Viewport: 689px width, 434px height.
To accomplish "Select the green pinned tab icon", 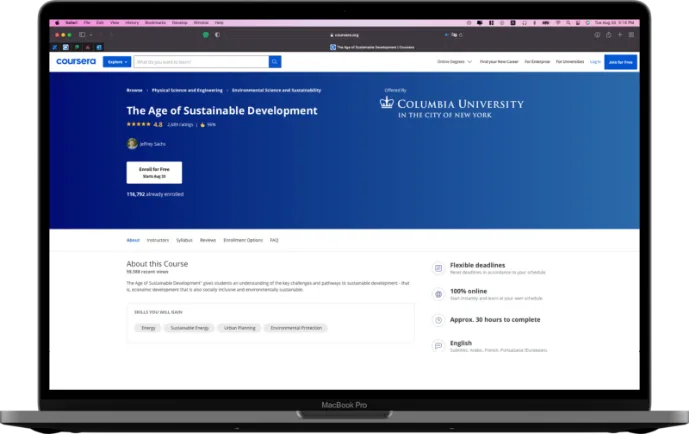I will (x=77, y=47).
